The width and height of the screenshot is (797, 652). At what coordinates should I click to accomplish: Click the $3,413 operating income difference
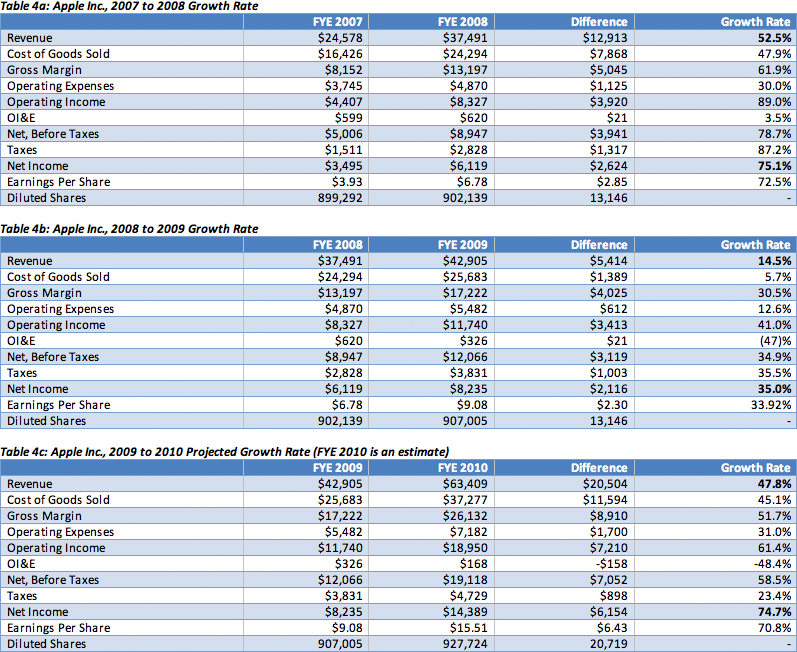[608, 325]
